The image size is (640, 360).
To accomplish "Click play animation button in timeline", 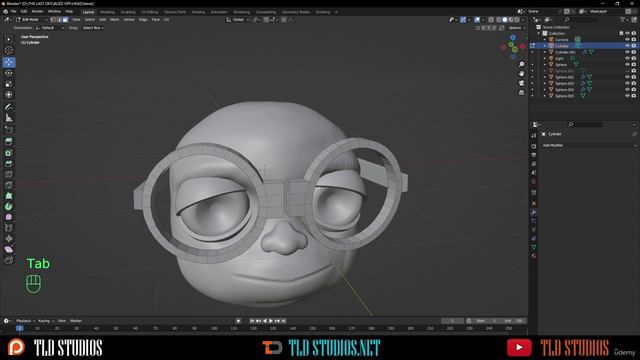I will (x=271, y=321).
